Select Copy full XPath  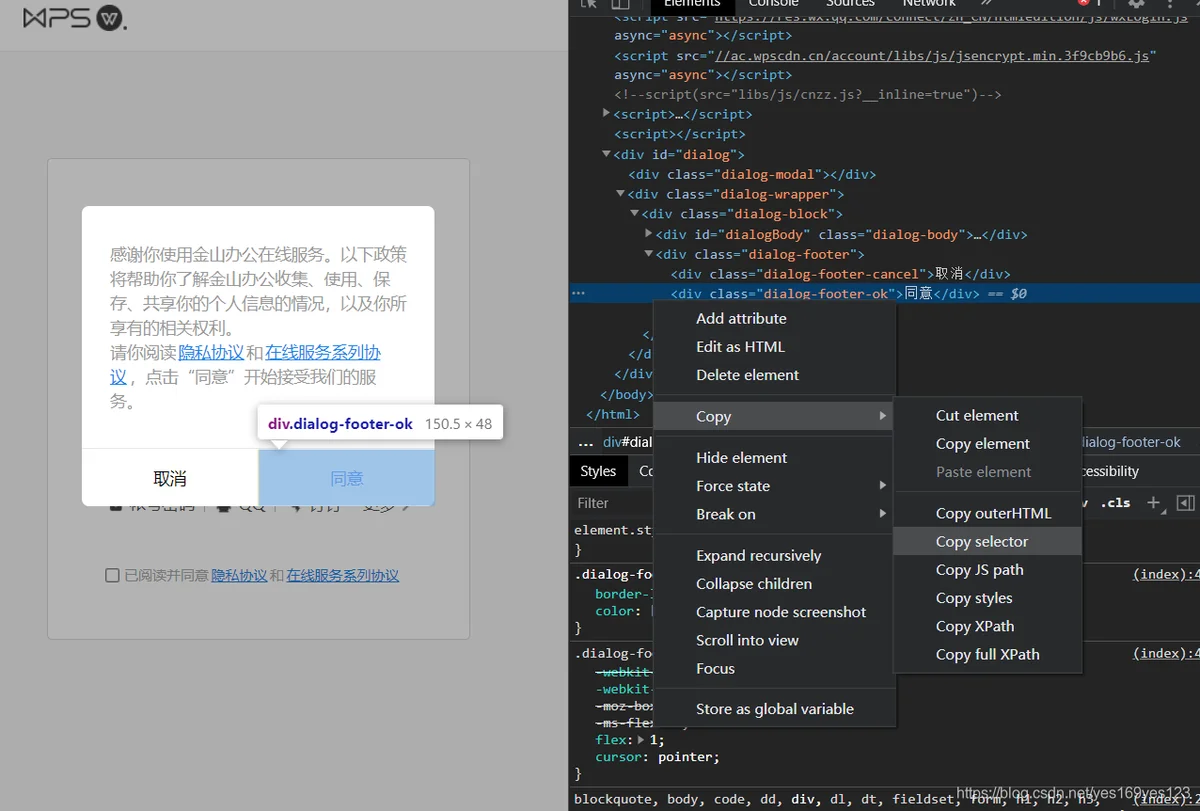click(x=988, y=654)
